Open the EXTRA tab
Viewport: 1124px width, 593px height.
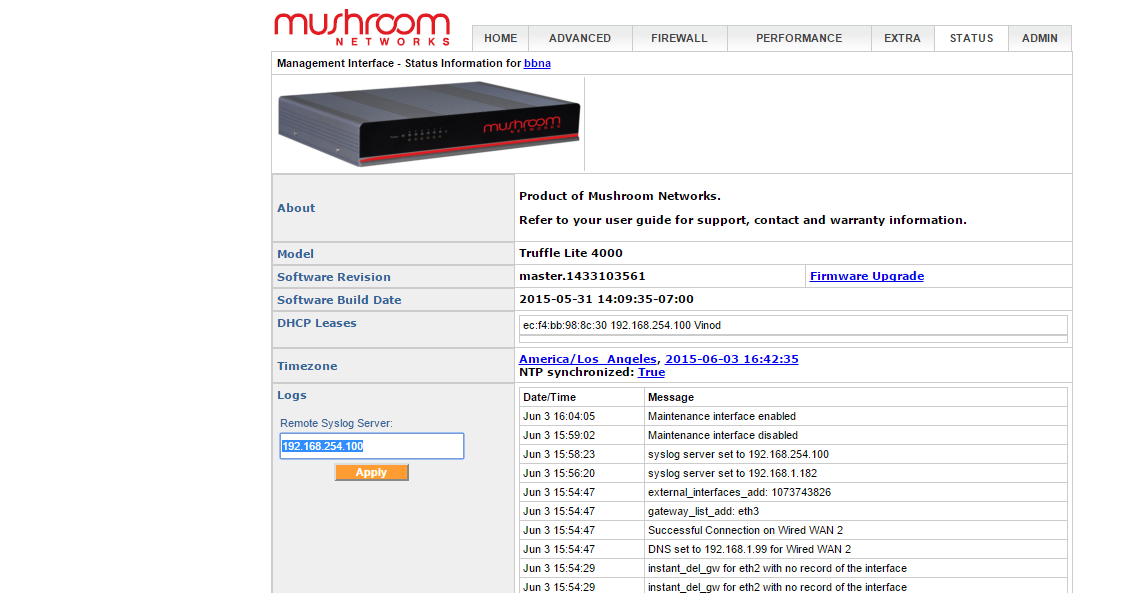tap(902, 39)
